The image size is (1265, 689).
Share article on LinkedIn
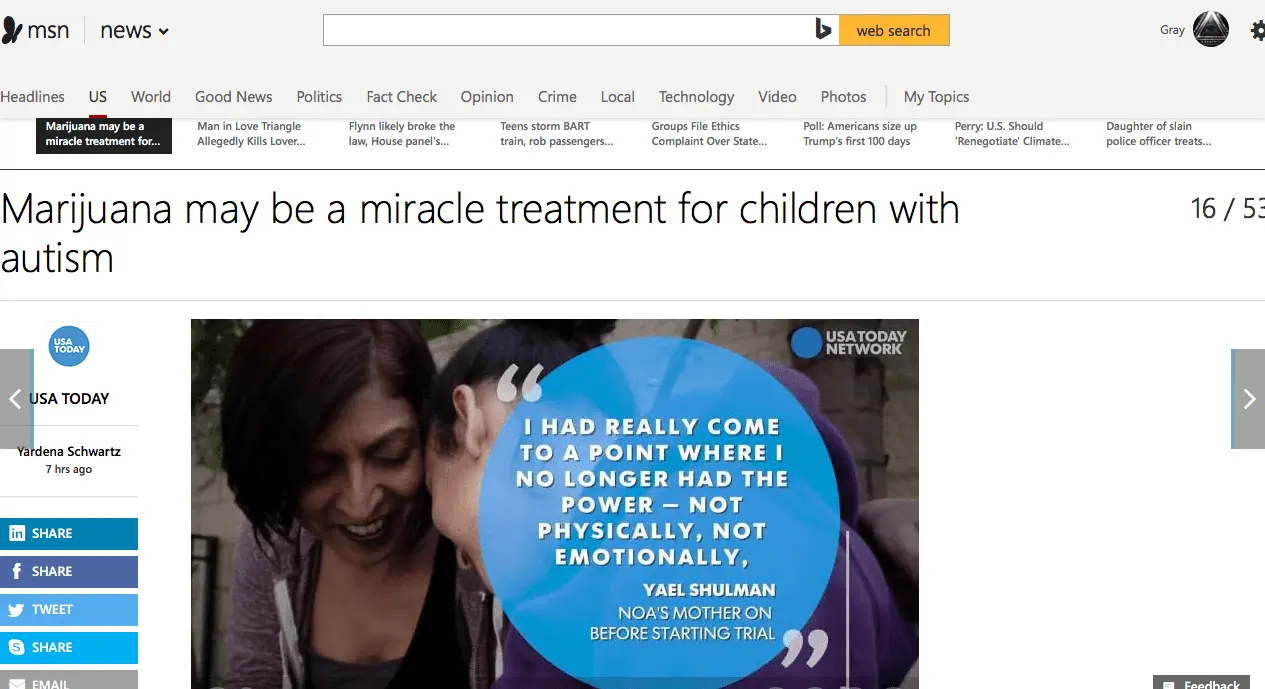pyautogui.click(x=69, y=534)
